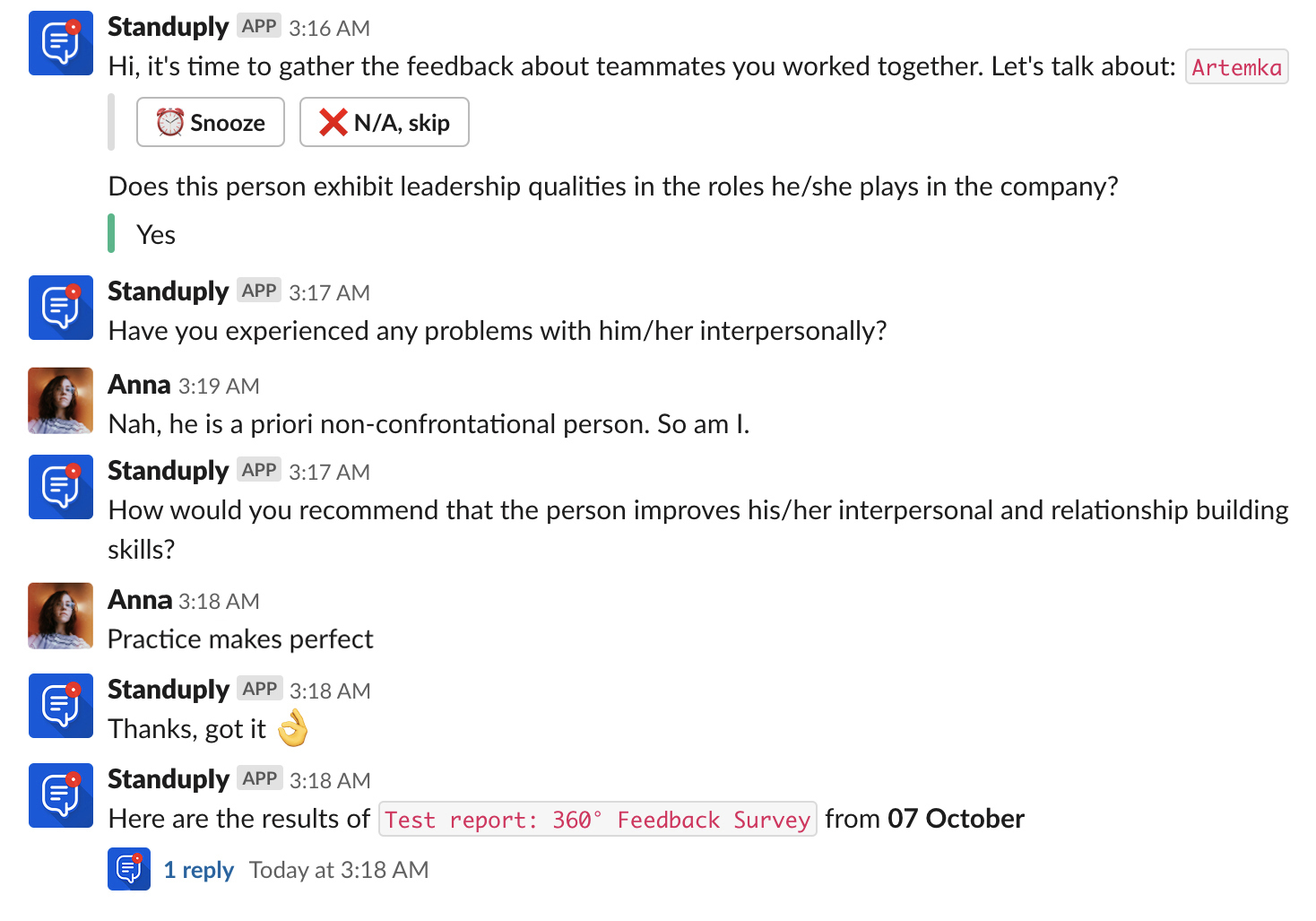Click Anna's name above Practice makes perfect
This screenshot has height=921, width=1316.
tap(140, 600)
